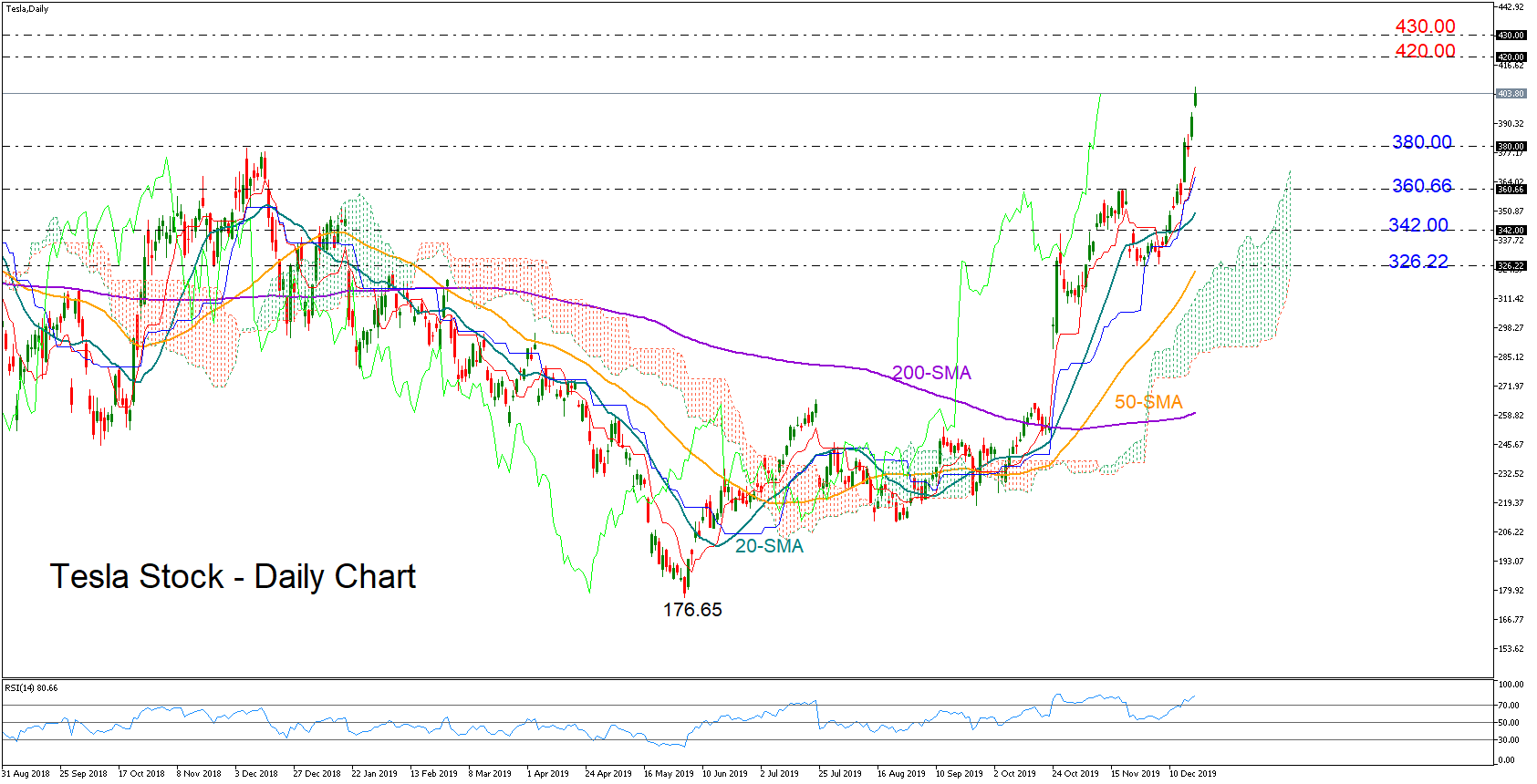Click the black "380.00" price axis tag

(x=1511, y=146)
